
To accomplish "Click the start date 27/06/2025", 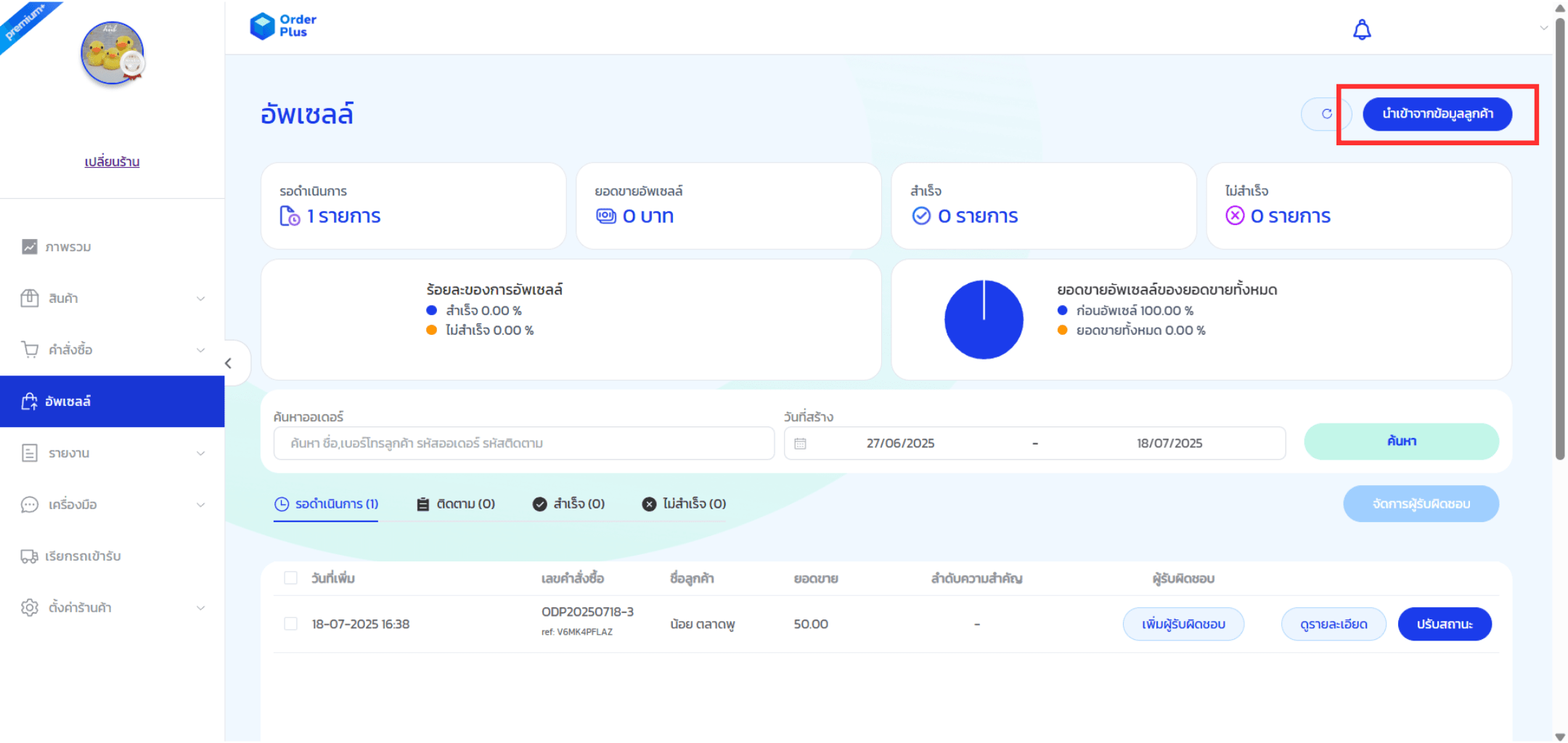I will 900,444.
